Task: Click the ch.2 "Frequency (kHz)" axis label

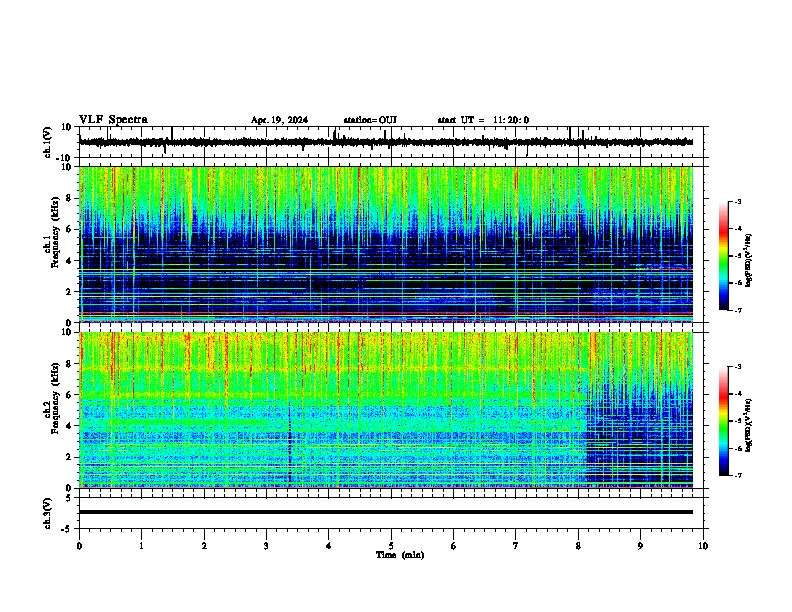Action: pos(55,398)
